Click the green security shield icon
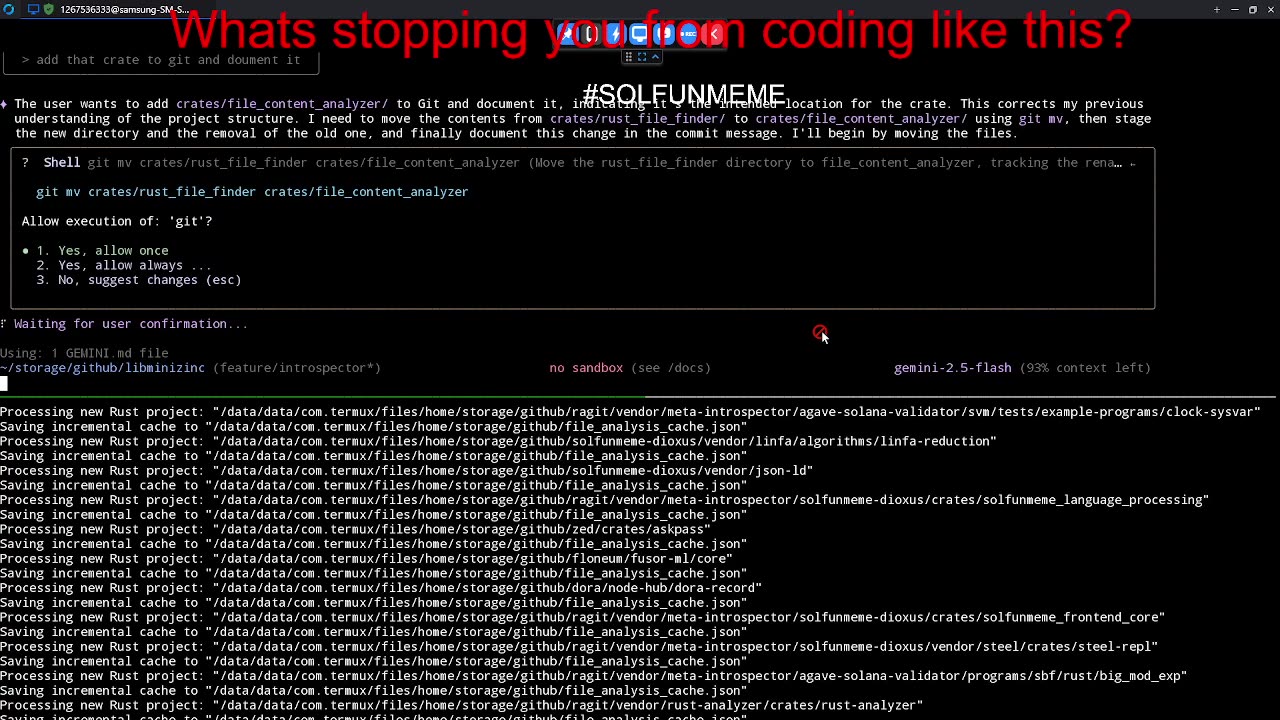 [48, 9]
